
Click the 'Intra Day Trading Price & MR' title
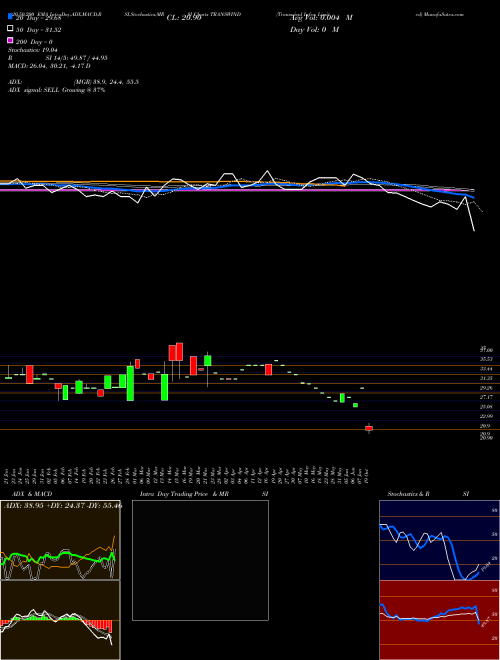(184, 494)
